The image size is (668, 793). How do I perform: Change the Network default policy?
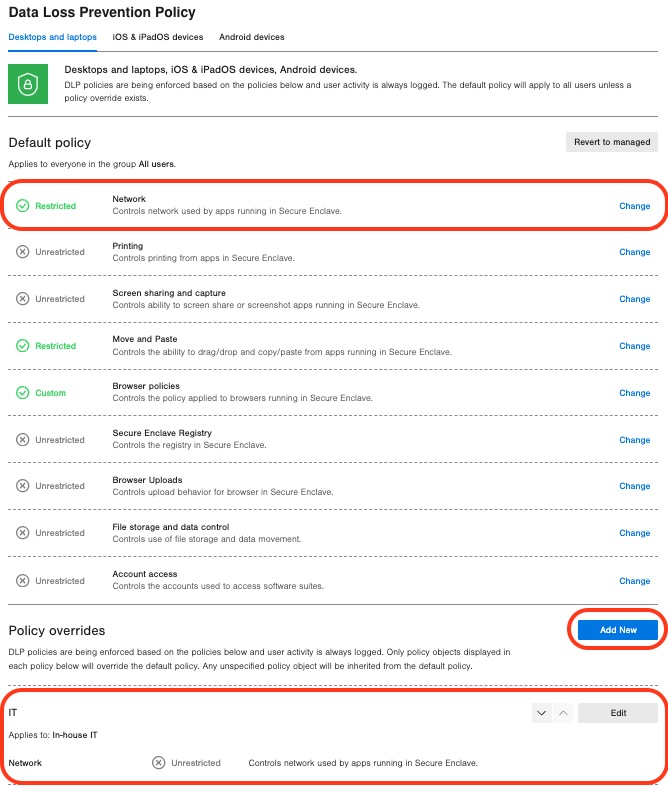point(634,206)
